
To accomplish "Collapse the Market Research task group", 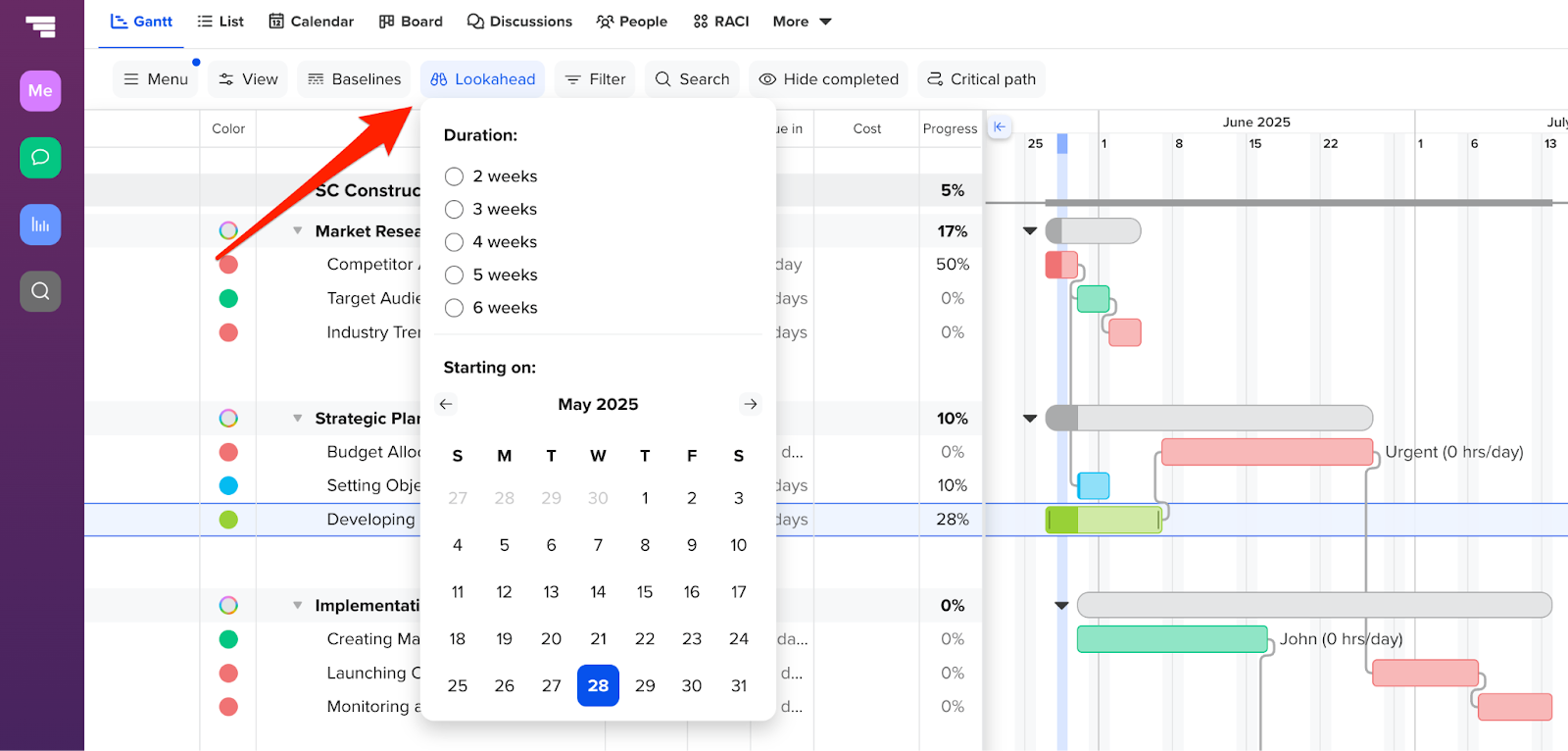I will (x=298, y=231).
